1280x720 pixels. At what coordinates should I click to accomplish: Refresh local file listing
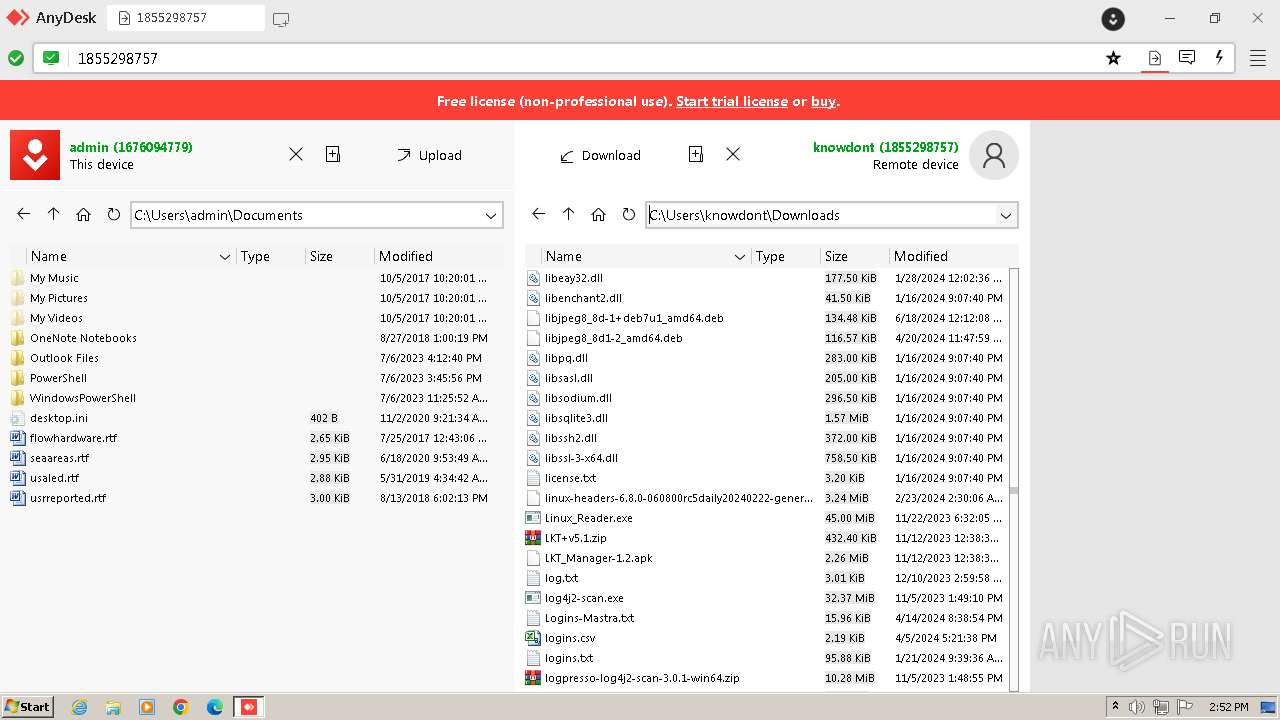(x=114, y=214)
